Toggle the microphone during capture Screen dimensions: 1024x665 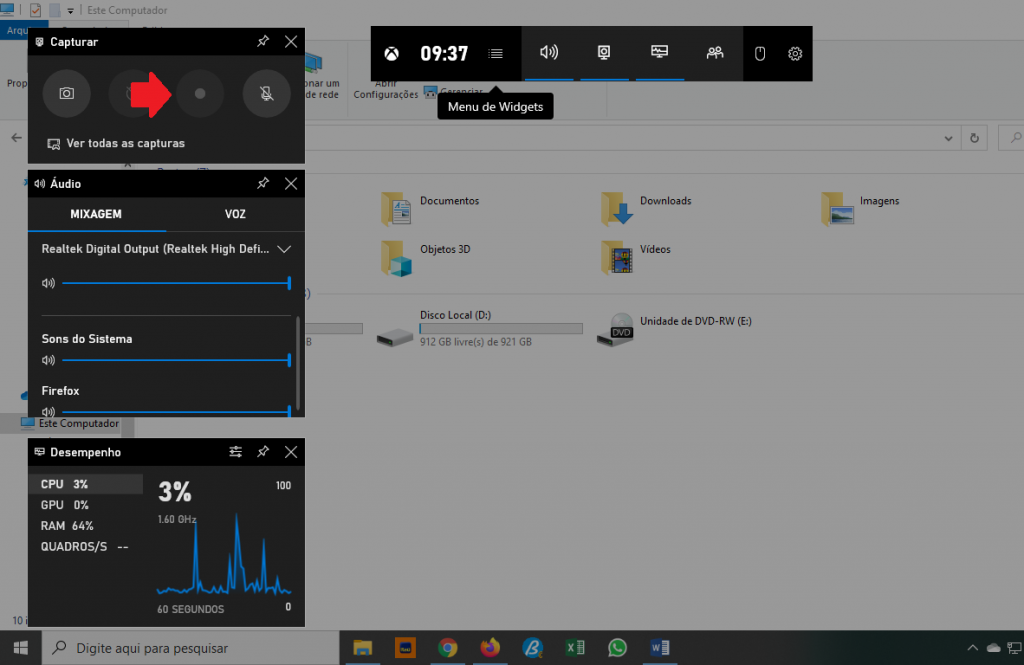pyautogui.click(x=266, y=94)
